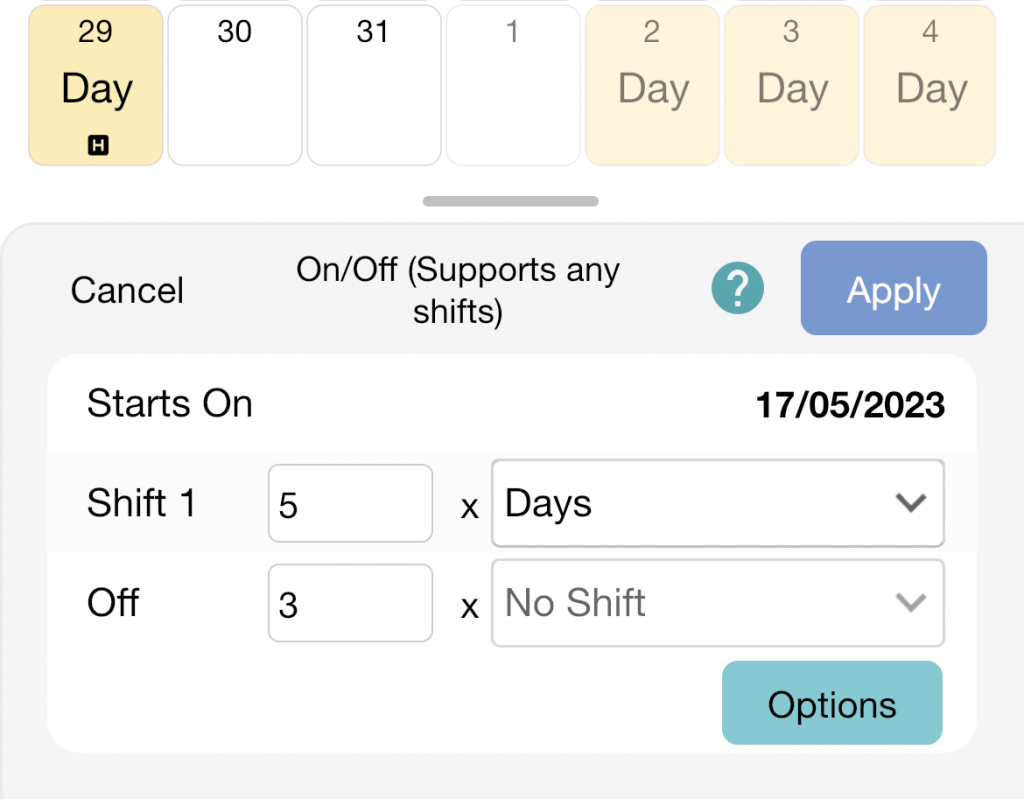Pick the Day shift cell on the 2nd

651,85
